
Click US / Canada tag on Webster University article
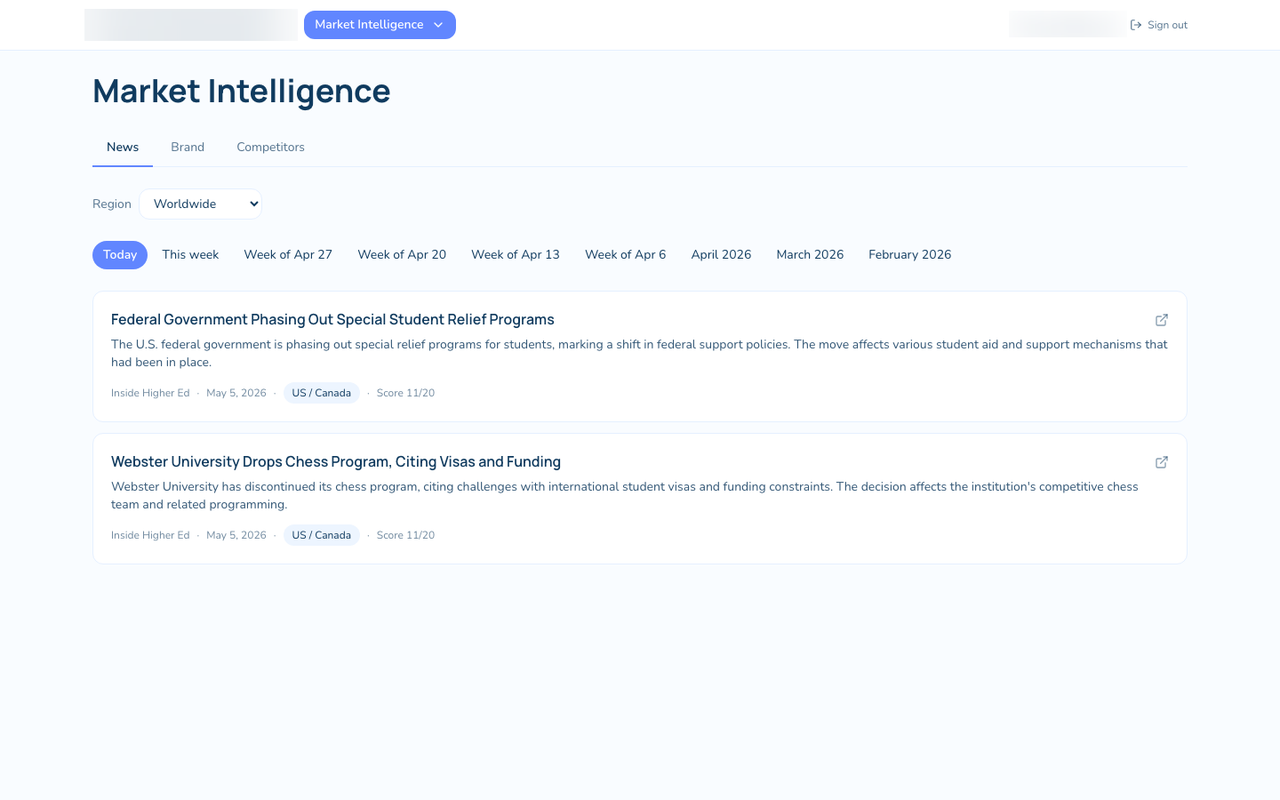[321, 535]
